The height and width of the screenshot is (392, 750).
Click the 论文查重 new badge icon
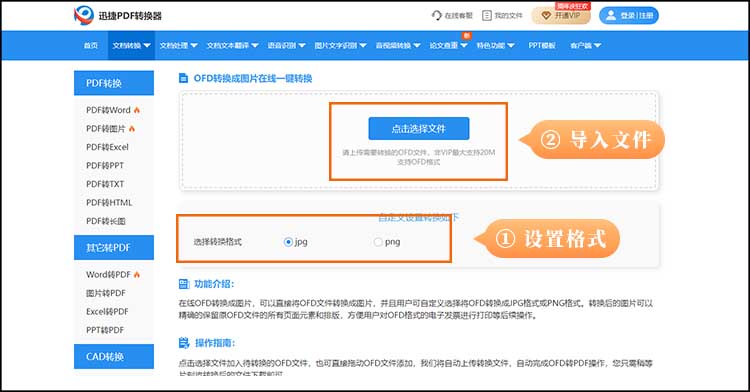(x=466, y=35)
